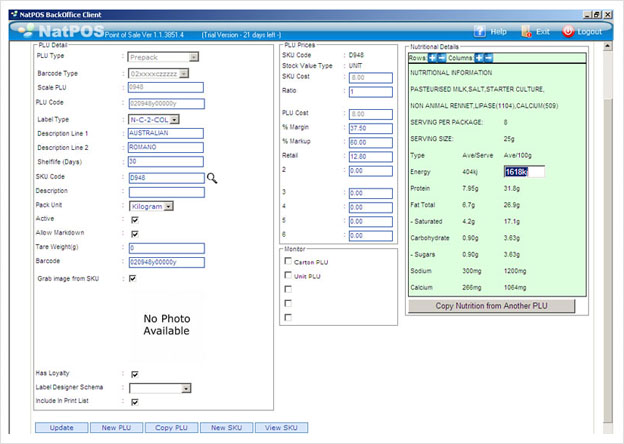This screenshot has width=624, height=444.
Task: Click the View SKU button
Action: coord(281,428)
